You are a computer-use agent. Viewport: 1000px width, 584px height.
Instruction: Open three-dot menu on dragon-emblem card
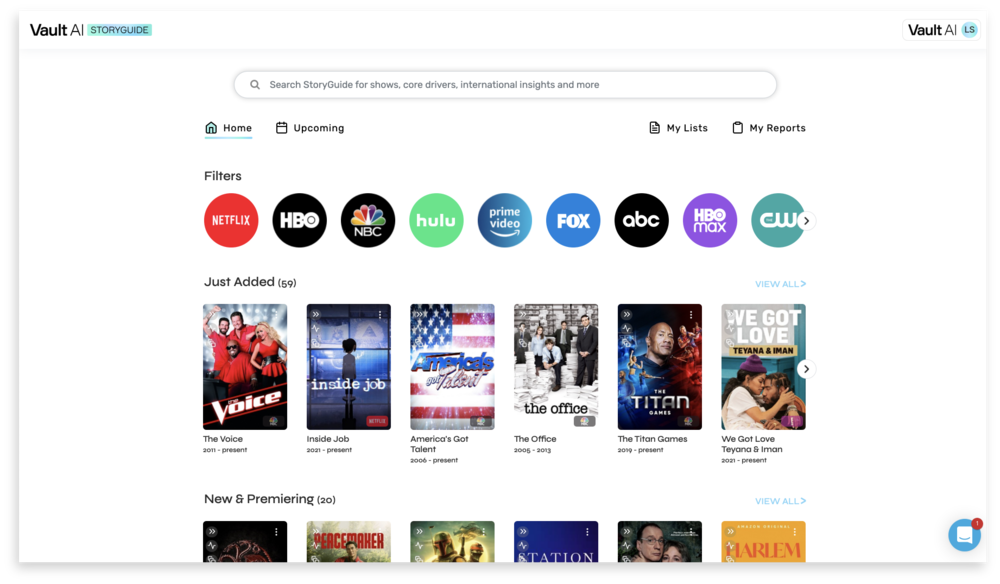tap(276, 532)
